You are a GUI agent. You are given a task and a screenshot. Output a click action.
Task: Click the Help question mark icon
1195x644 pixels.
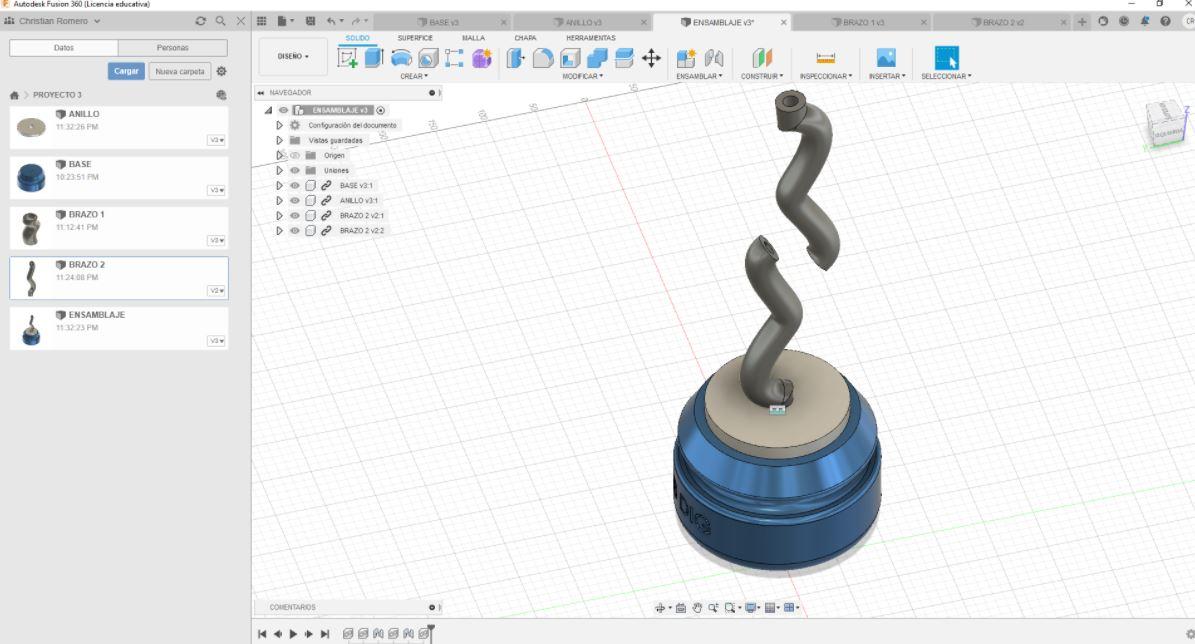coord(1165,21)
